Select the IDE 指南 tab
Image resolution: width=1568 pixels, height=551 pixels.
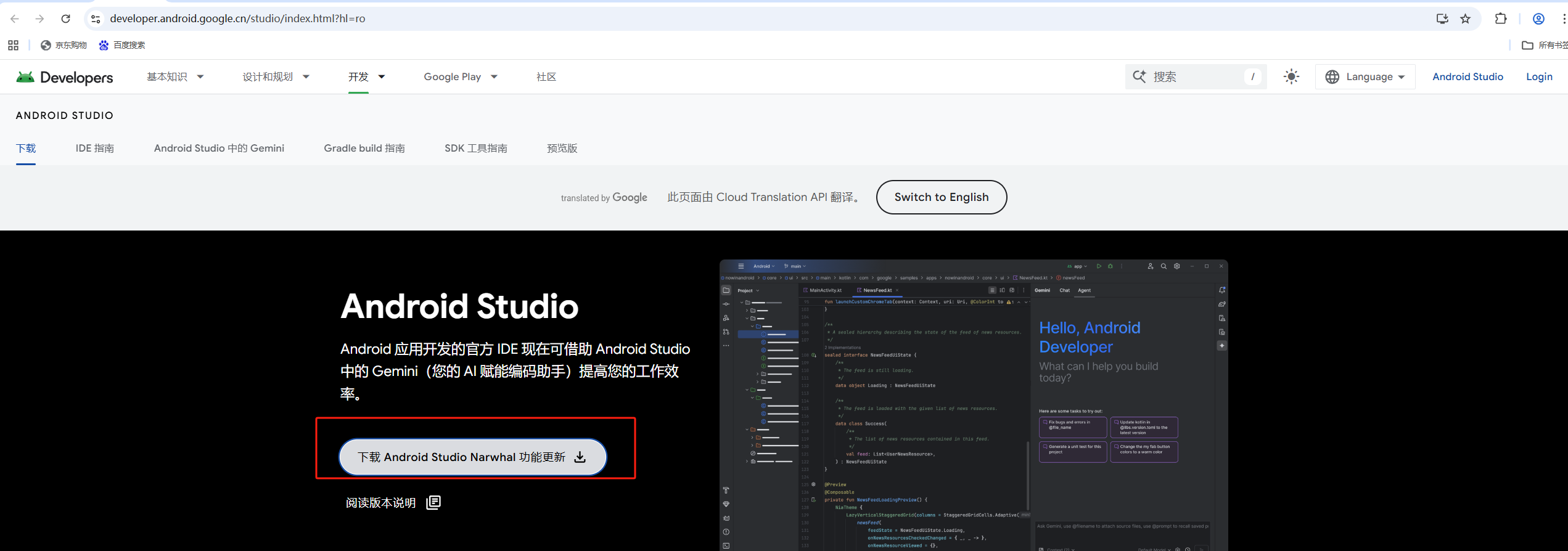[95, 148]
